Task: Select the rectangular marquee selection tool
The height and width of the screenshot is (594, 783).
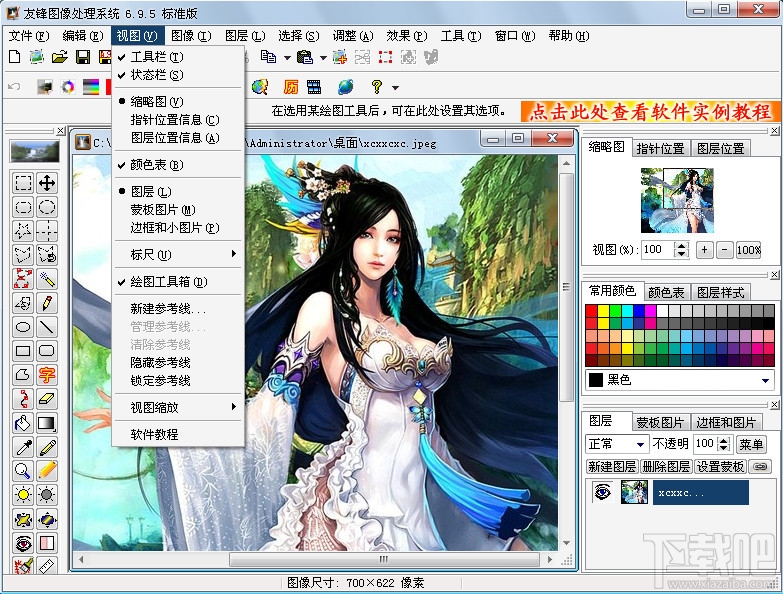Action: (x=23, y=183)
